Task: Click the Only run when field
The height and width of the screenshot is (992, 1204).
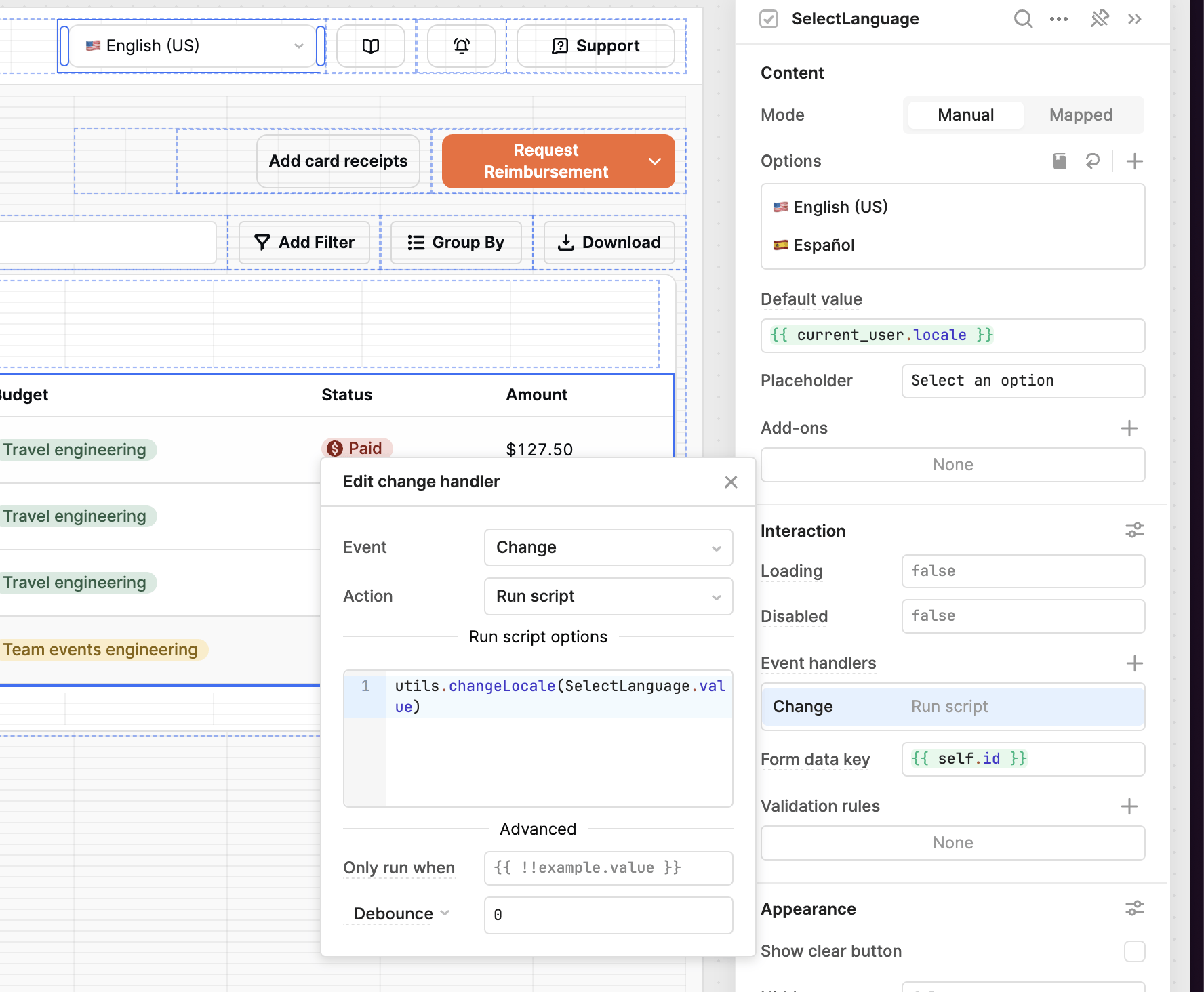Action: (608, 868)
